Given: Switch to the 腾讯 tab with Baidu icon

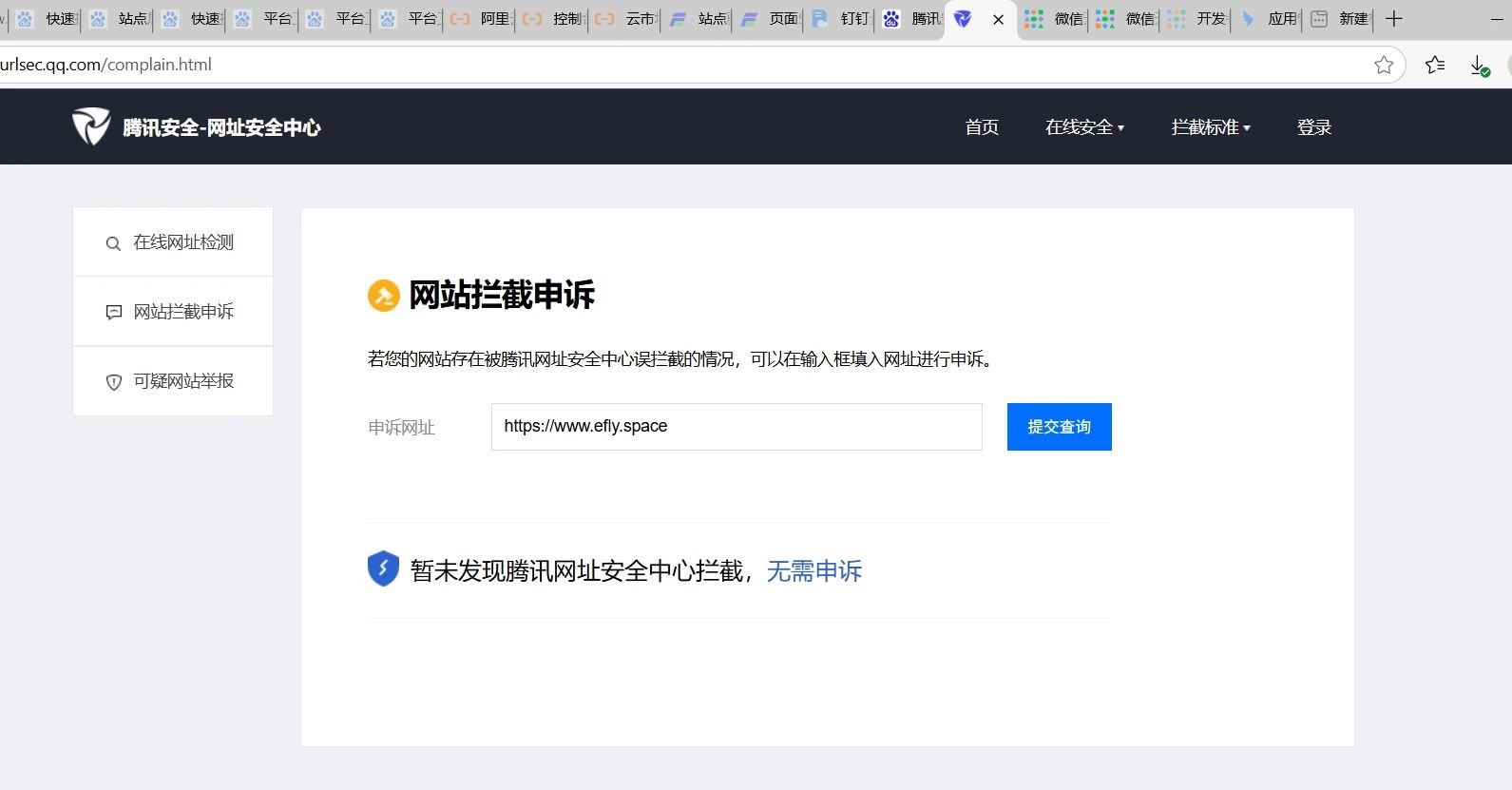Looking at the screenshot, I should [910, 19].
